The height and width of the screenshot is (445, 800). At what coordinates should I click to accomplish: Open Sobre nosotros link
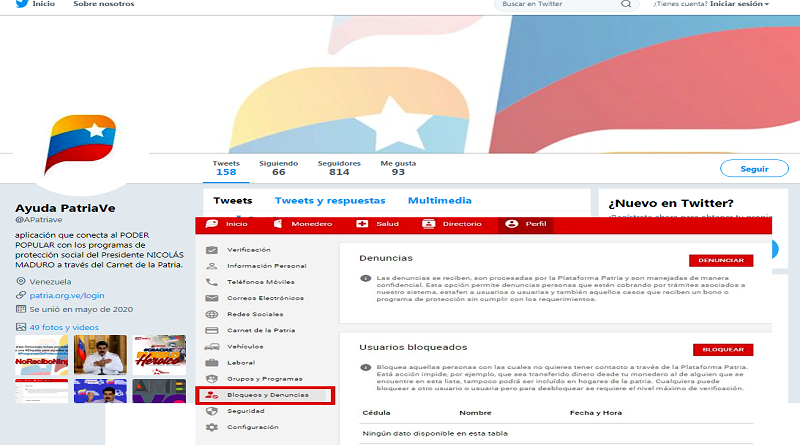(x=104, y=4)
